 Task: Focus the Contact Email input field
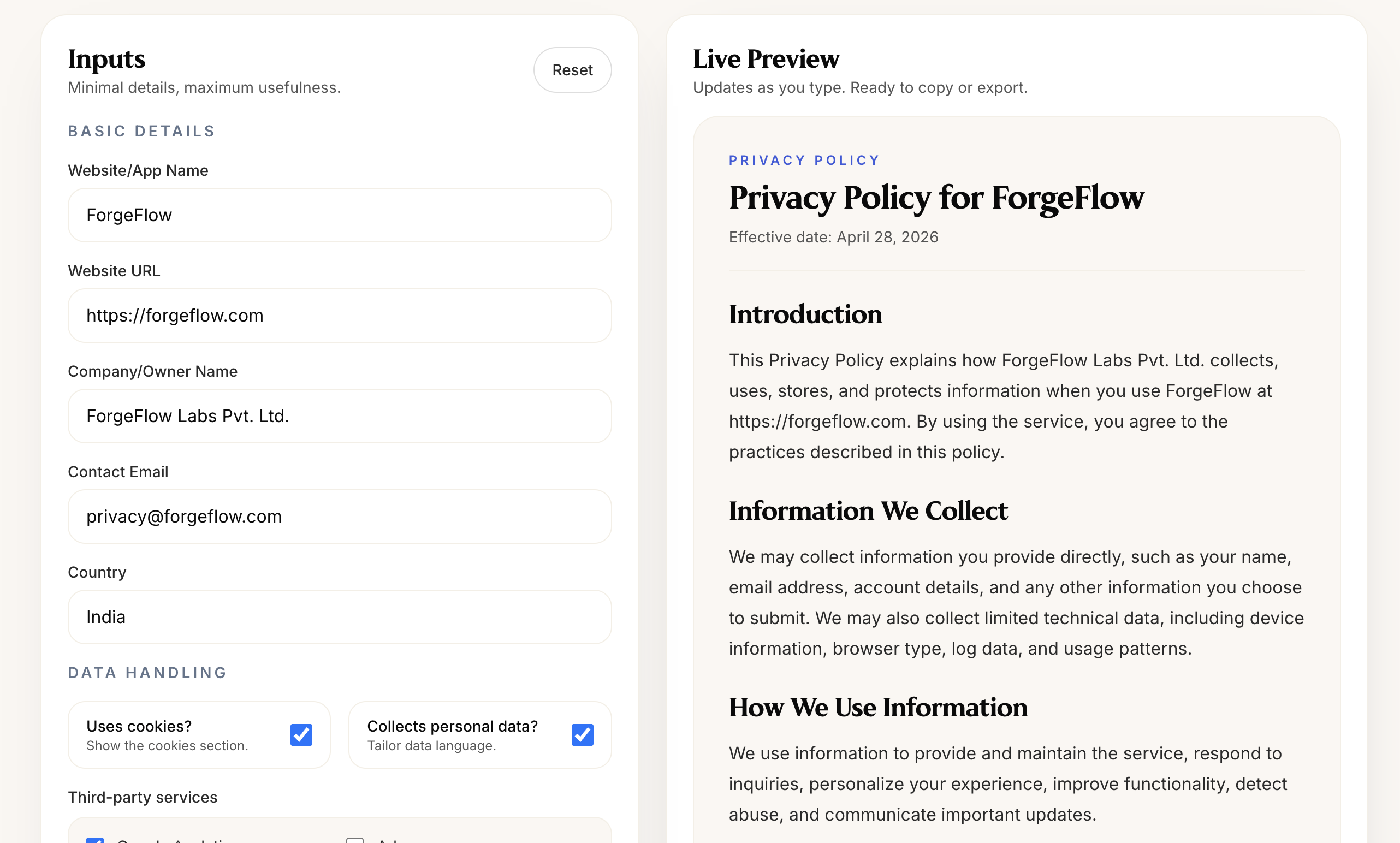339,516
